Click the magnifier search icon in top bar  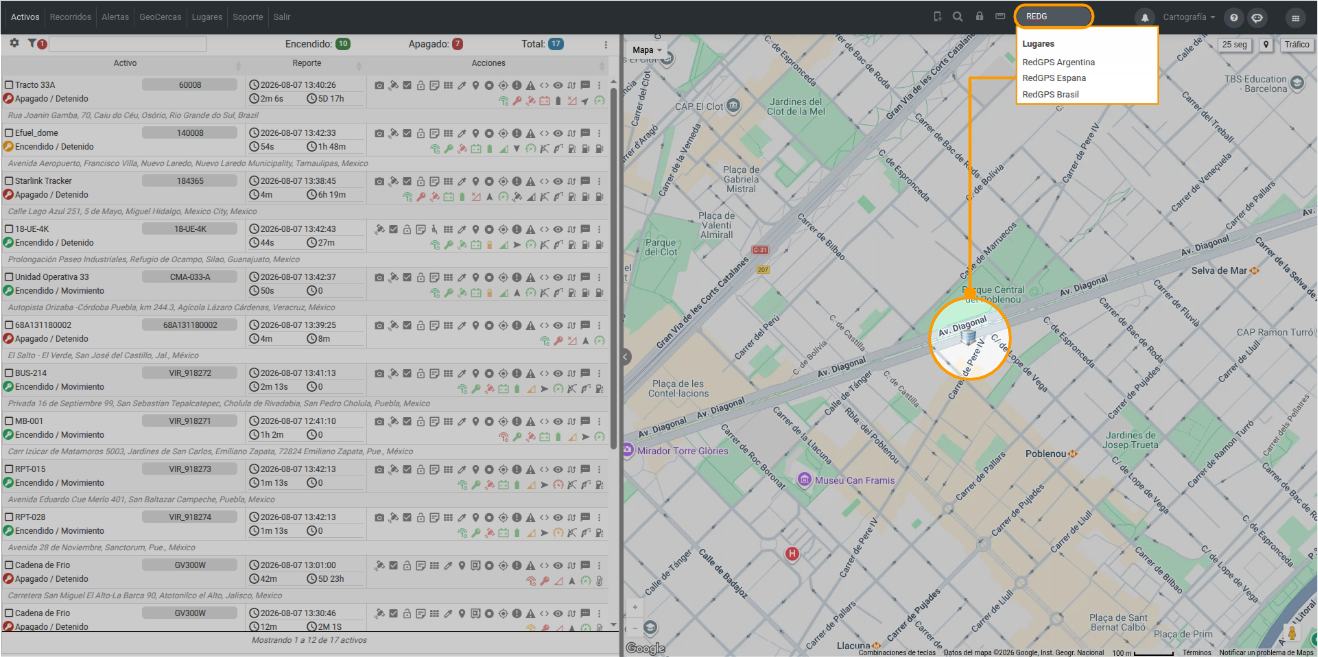point(958,17)
